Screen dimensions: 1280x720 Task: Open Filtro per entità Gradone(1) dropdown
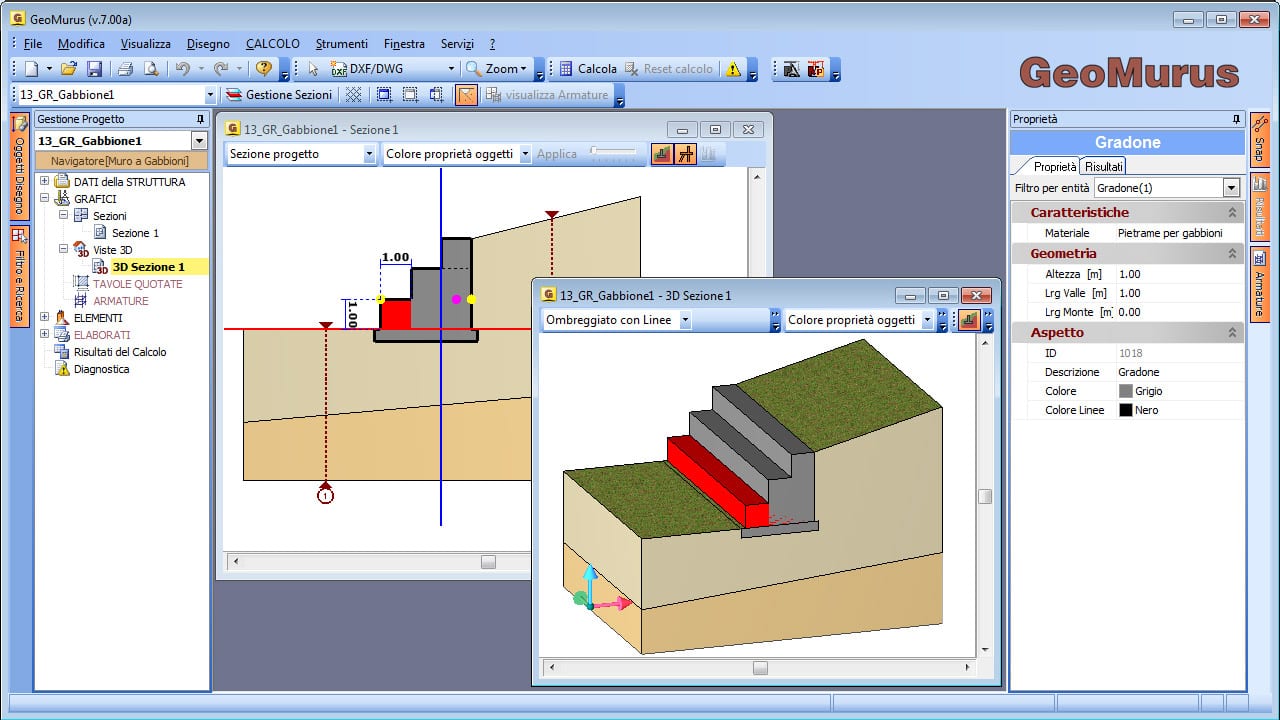[1231, 188]
